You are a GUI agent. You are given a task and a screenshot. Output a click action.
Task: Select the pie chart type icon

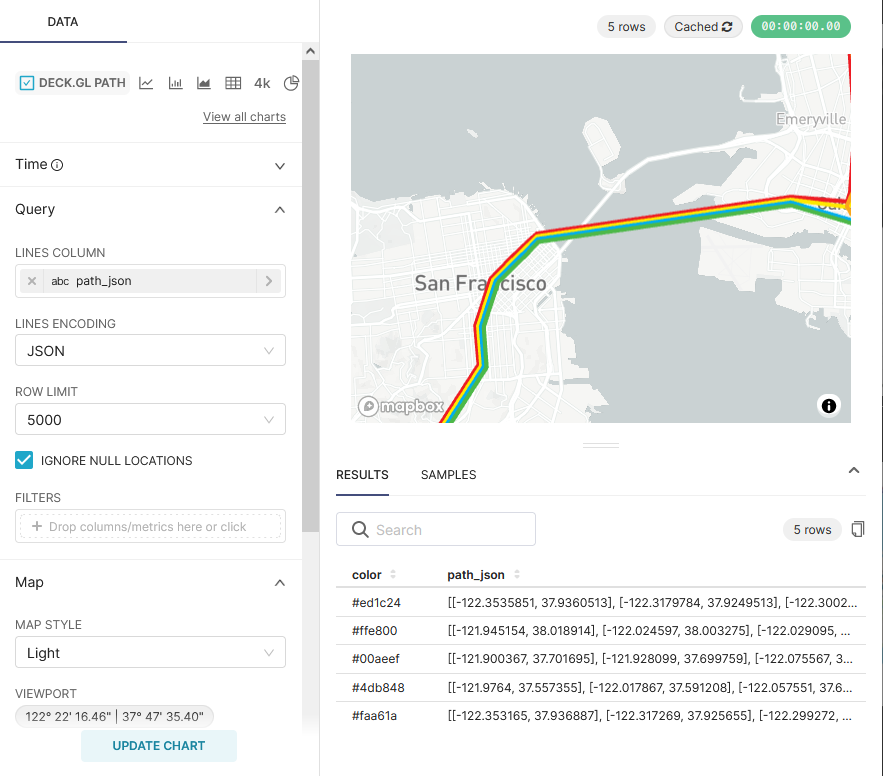pos(291,83)
